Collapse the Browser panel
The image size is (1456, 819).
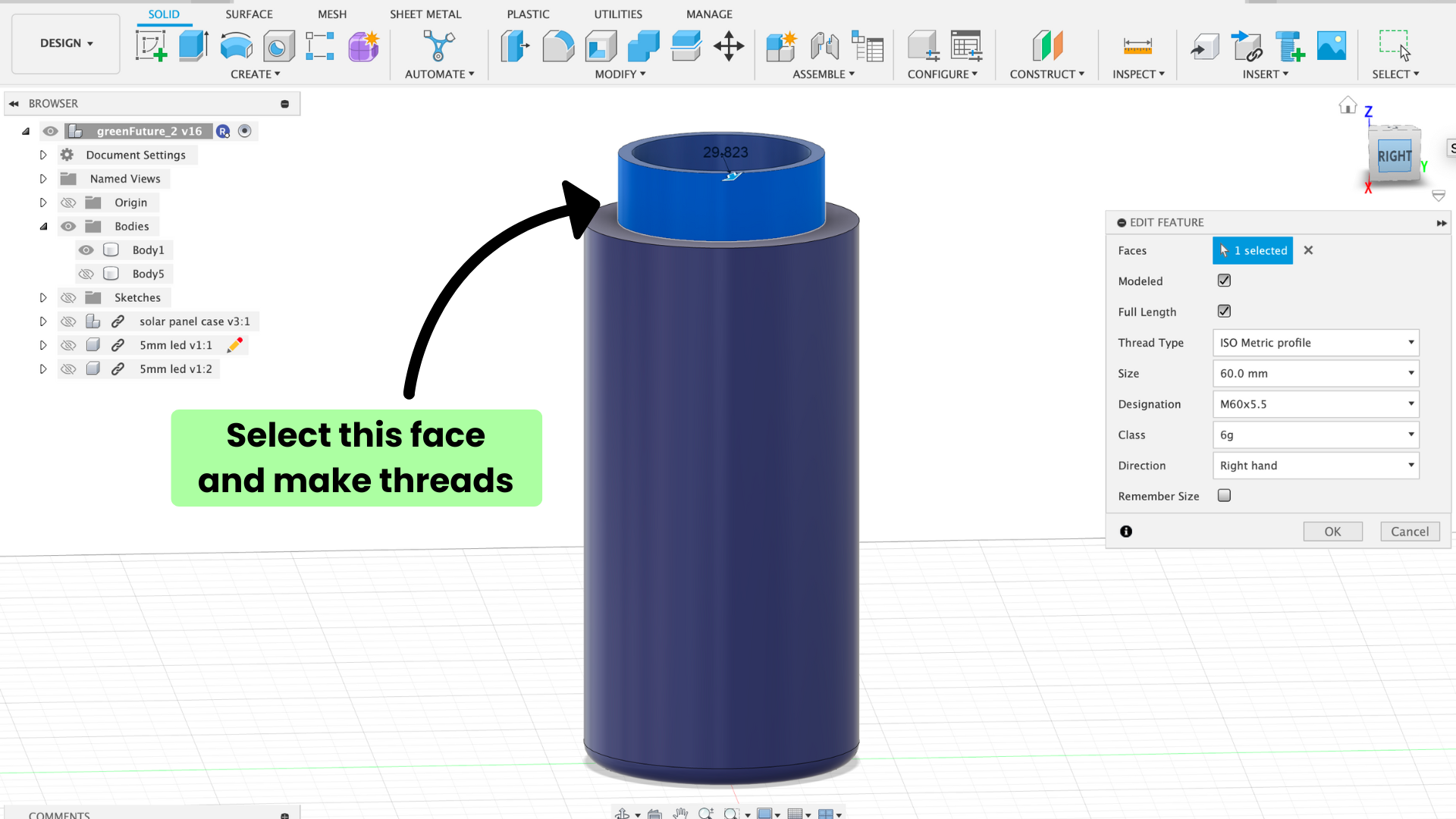(14, 103)
